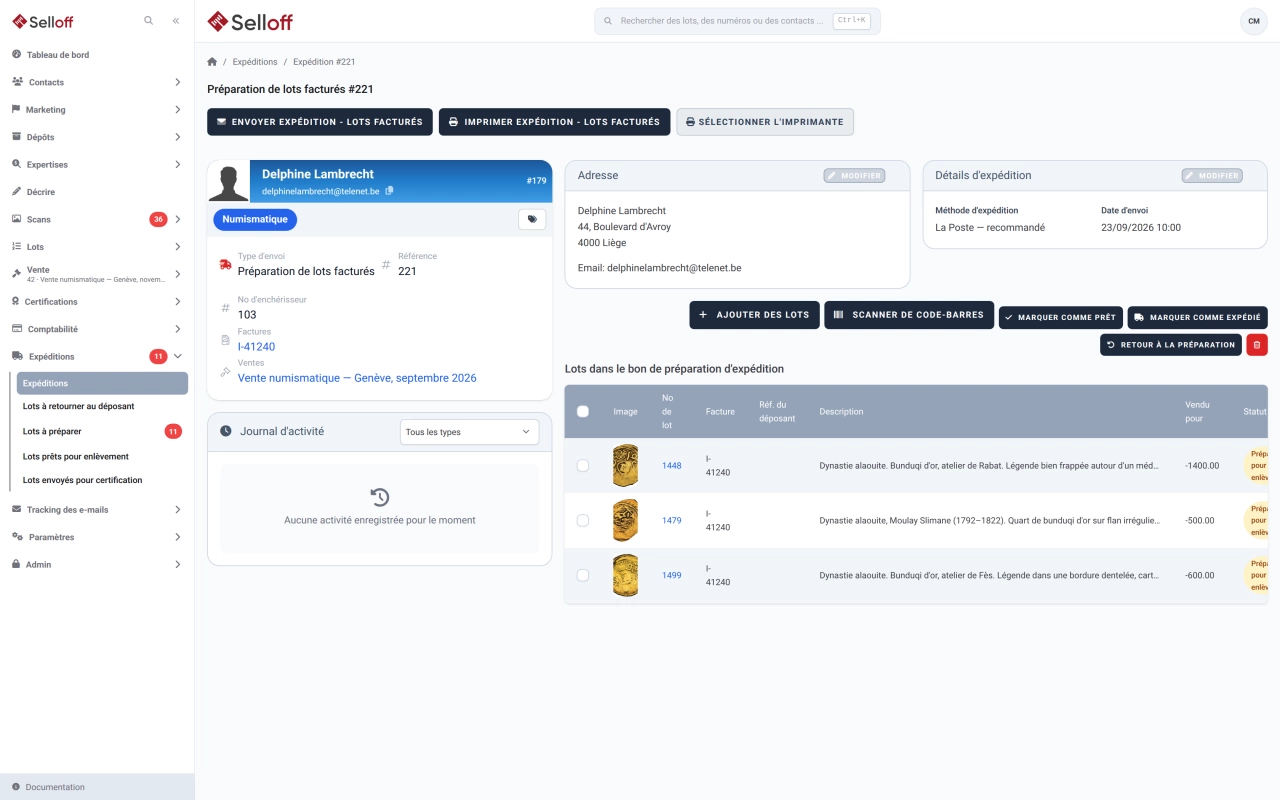Copy Delphine Lambrecht's email address icon

point(390,190)
